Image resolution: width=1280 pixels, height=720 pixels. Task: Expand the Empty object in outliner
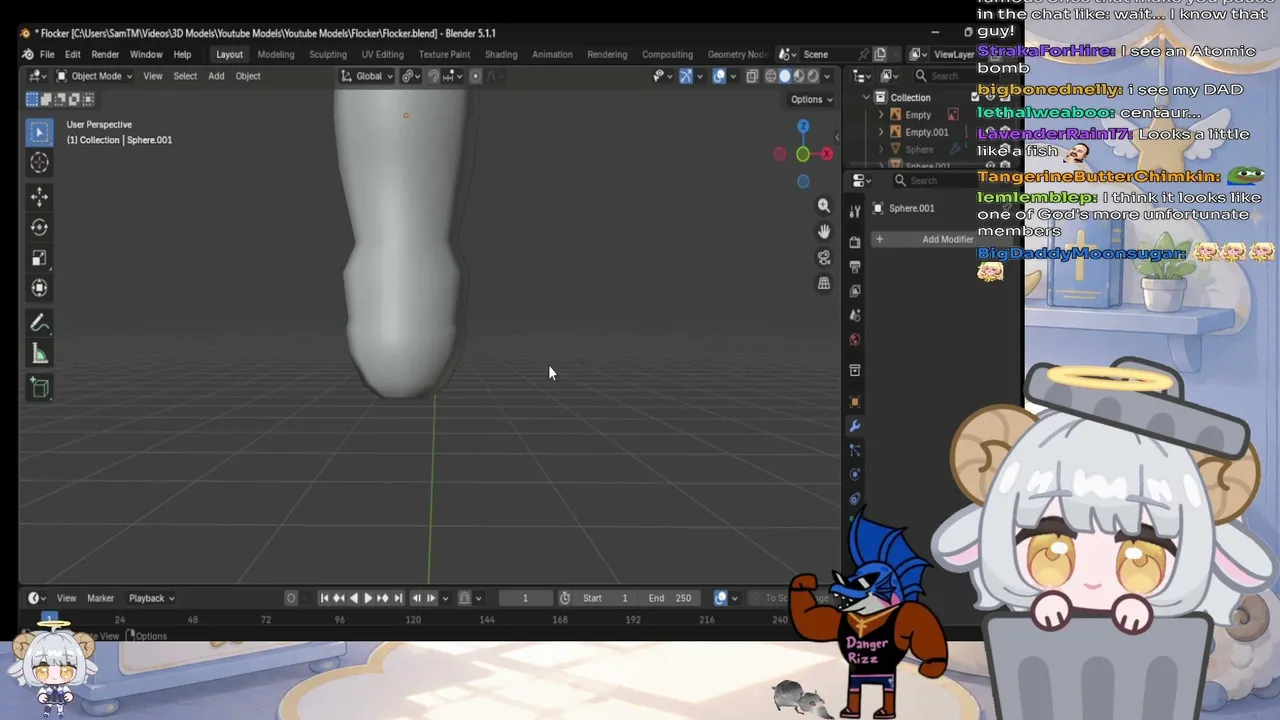pos(881,115)
